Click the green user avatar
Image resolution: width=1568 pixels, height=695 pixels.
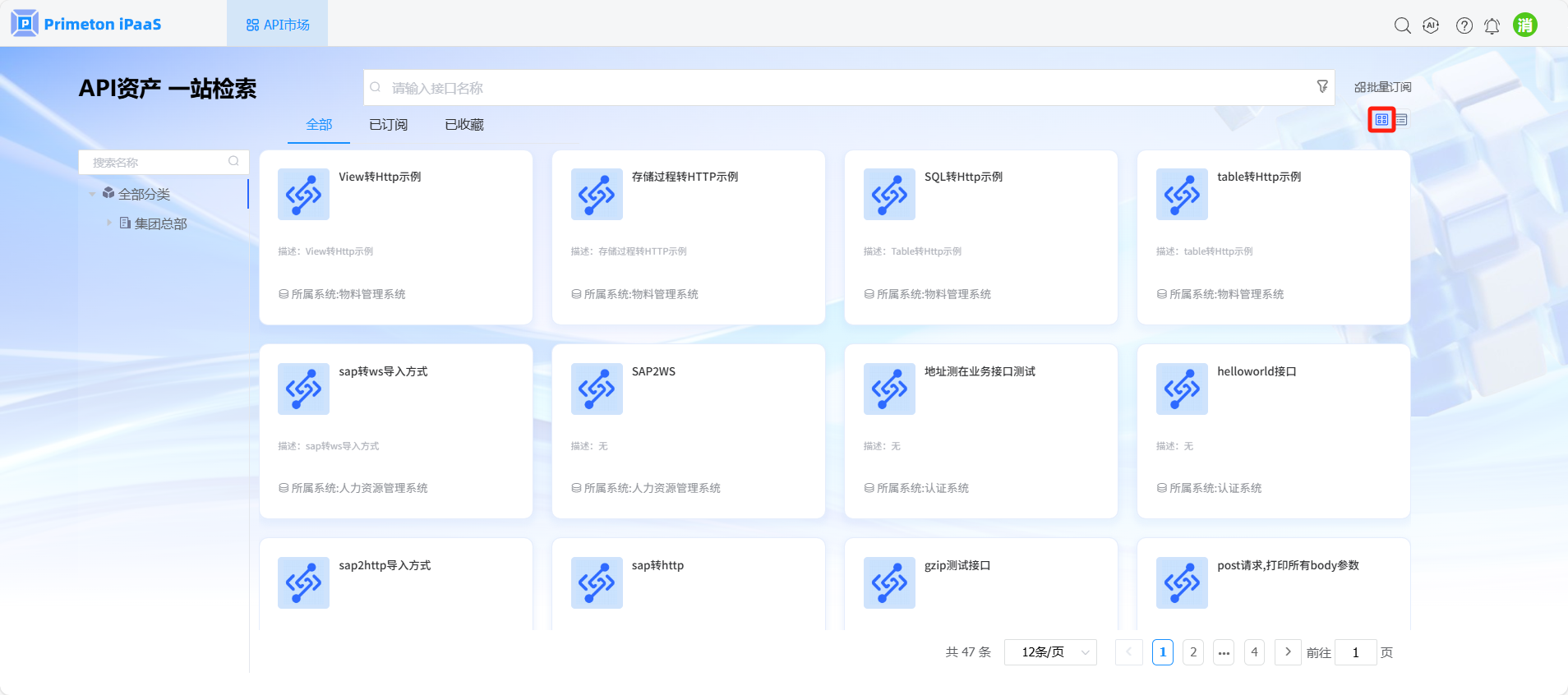pyautogui.click(x=1524, y=25)
